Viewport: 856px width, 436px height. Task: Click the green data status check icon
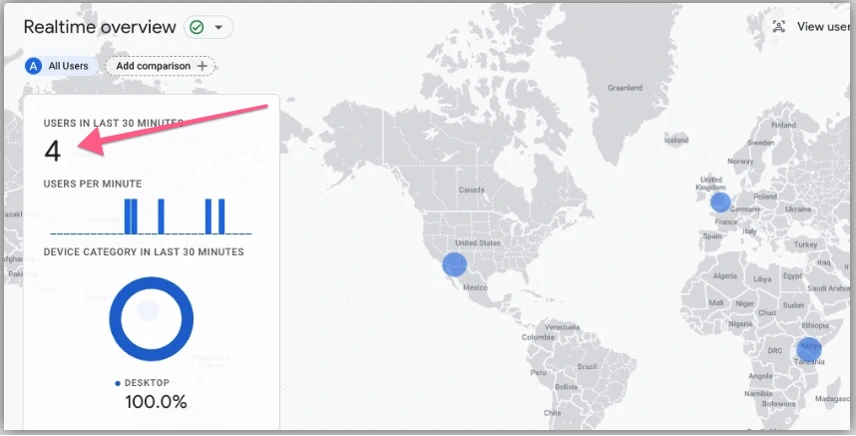[x=197, y=27]
